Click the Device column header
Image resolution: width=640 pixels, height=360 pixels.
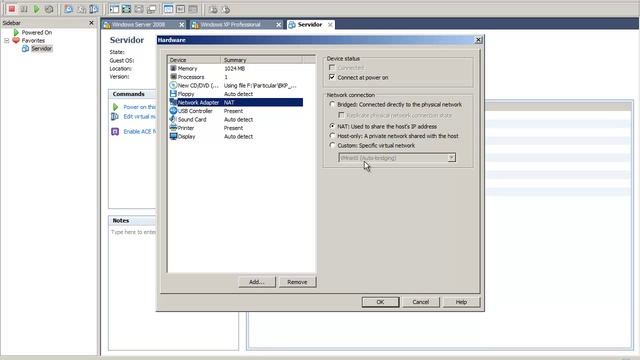point(194,60)
